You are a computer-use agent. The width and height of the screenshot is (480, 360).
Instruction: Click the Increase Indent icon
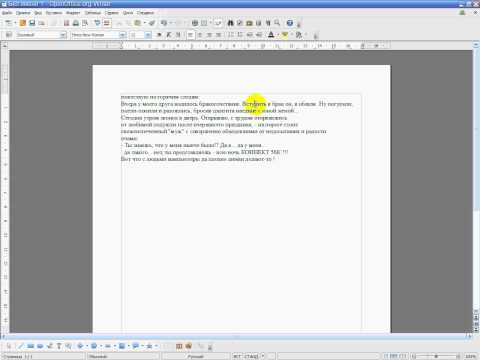(x=259, y=35)
